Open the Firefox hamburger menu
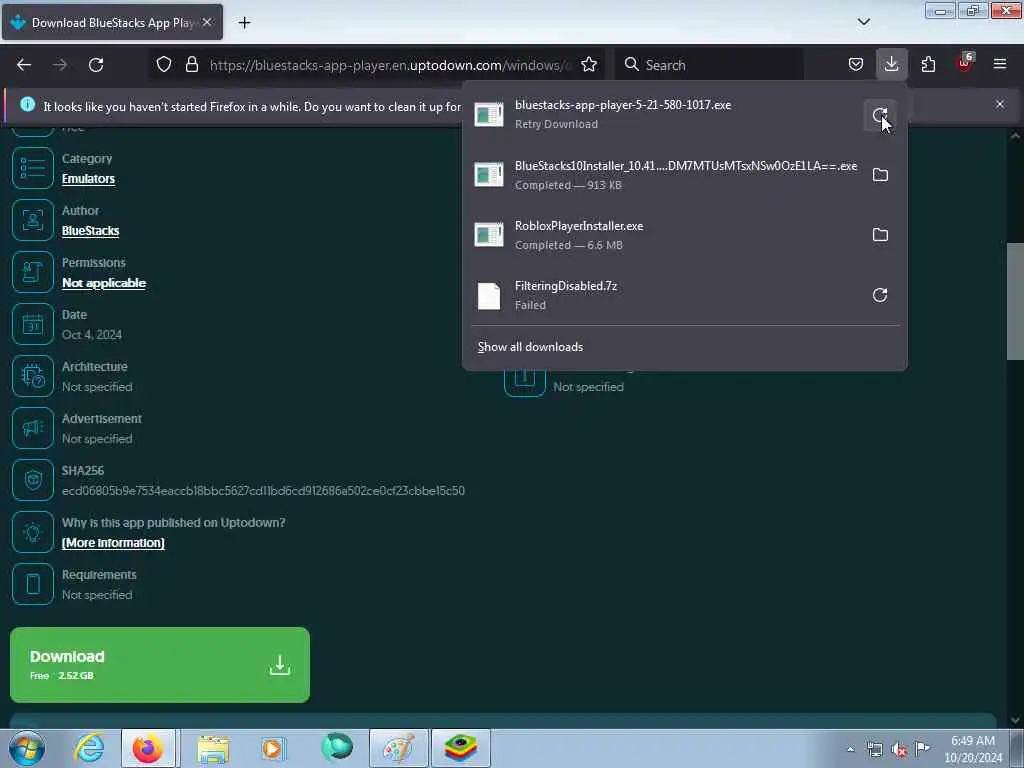Image resolution: width=1024 pixels, height=768 pixels. click(x=1000, y=65)
